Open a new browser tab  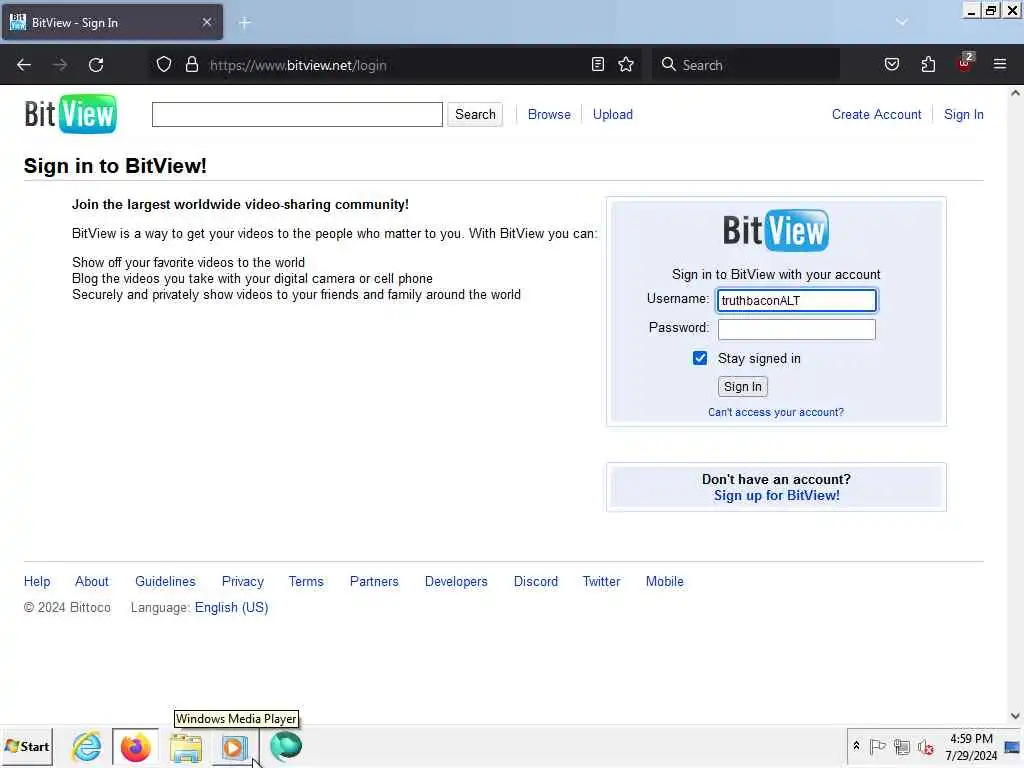point(245,23)
